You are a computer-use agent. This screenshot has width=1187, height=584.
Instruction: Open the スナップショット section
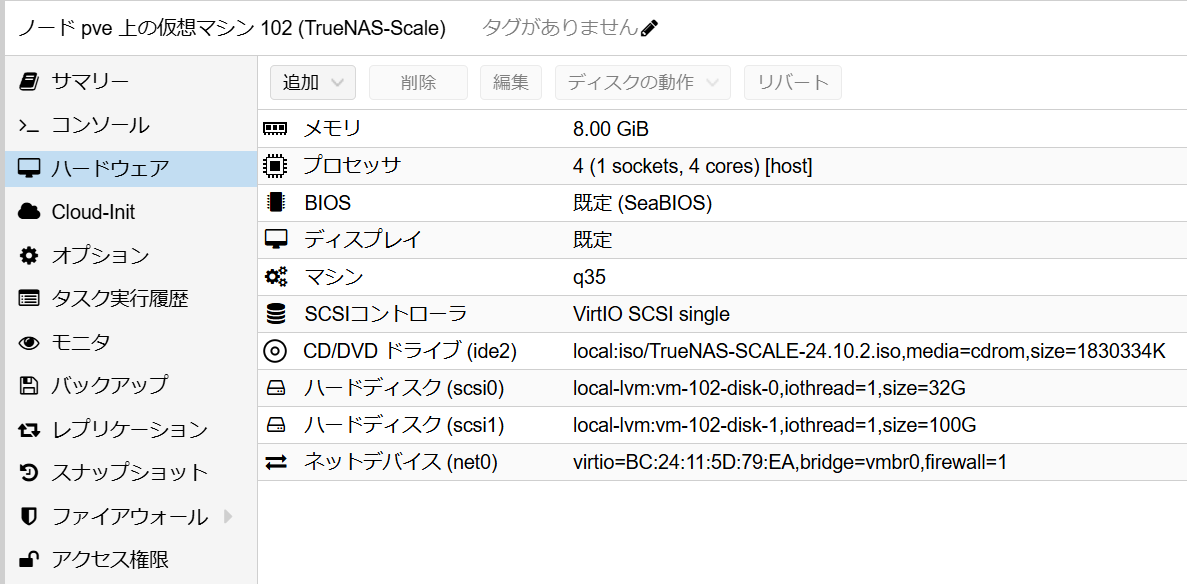pos(131,473)
